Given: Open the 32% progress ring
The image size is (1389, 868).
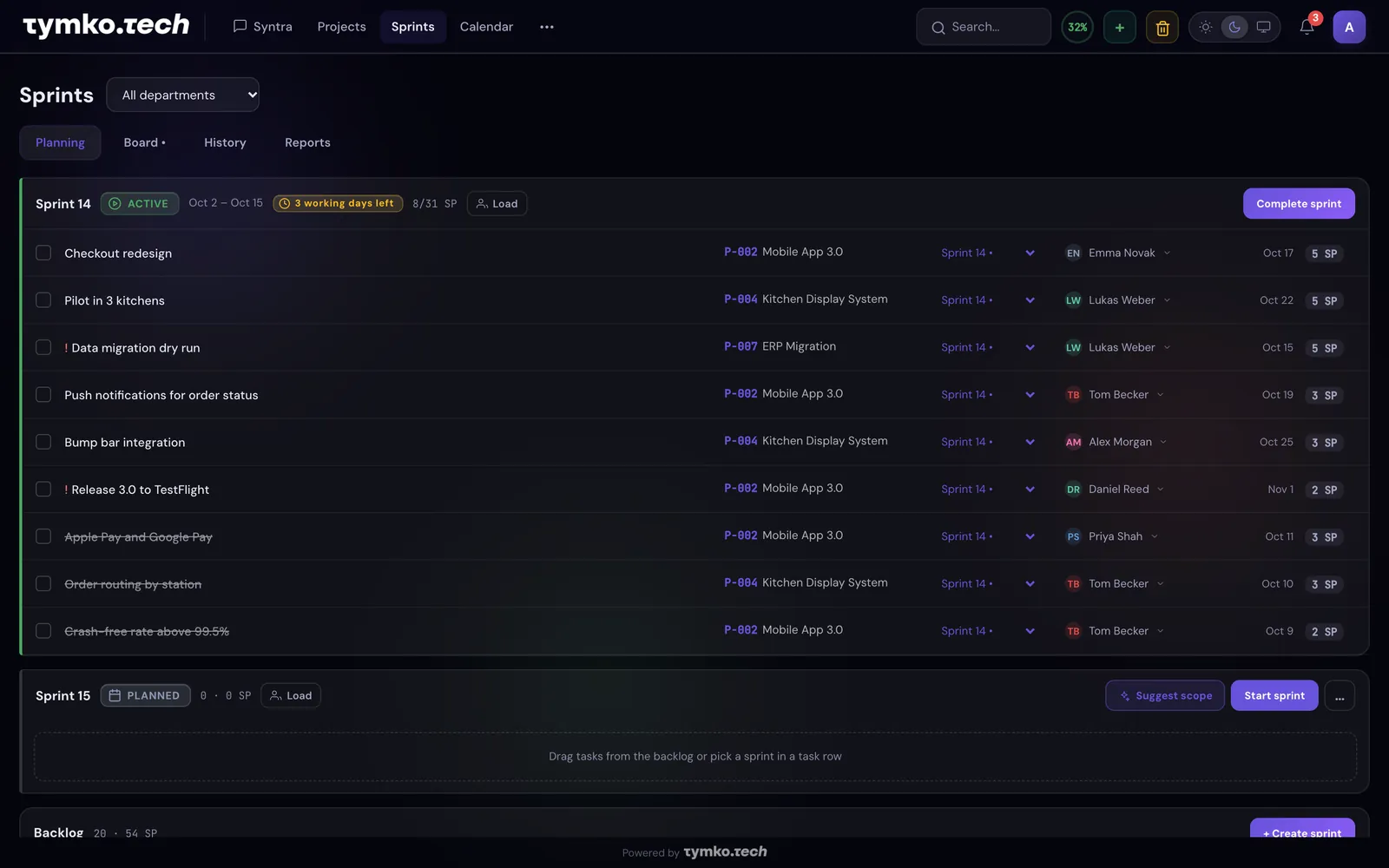Looking at the screenshot, I should click(x=1077, y=27).
